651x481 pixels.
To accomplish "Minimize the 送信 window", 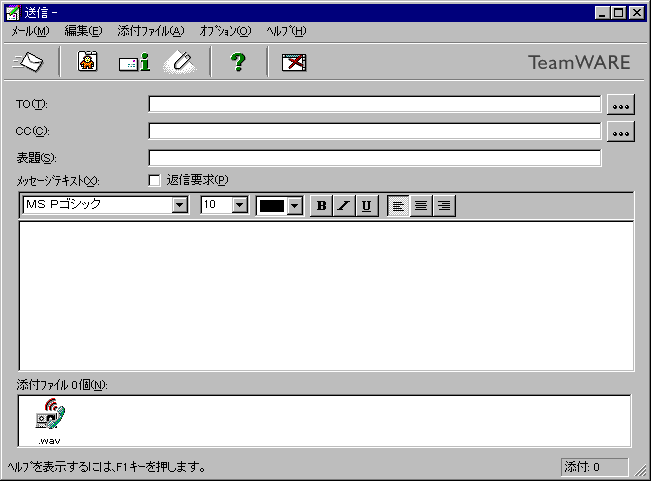I will point(602,13).
